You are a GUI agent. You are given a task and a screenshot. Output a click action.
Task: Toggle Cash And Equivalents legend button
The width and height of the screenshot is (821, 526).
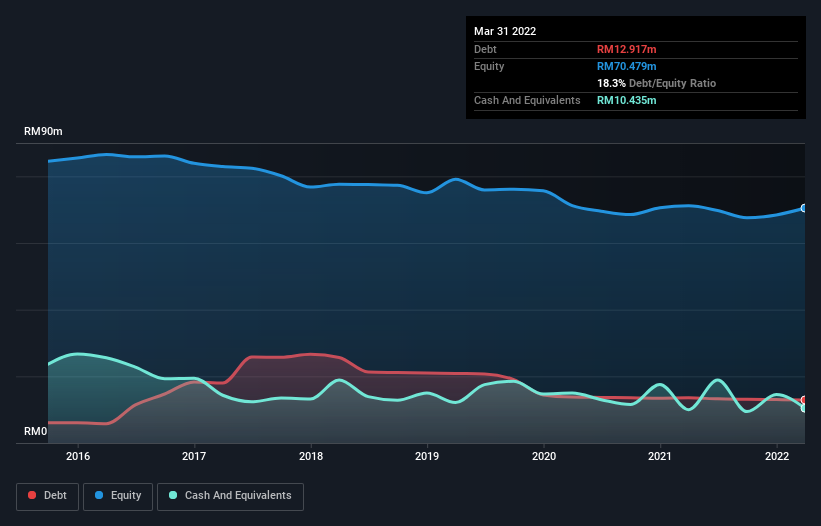pyautogui.click(x=230, y=496)
